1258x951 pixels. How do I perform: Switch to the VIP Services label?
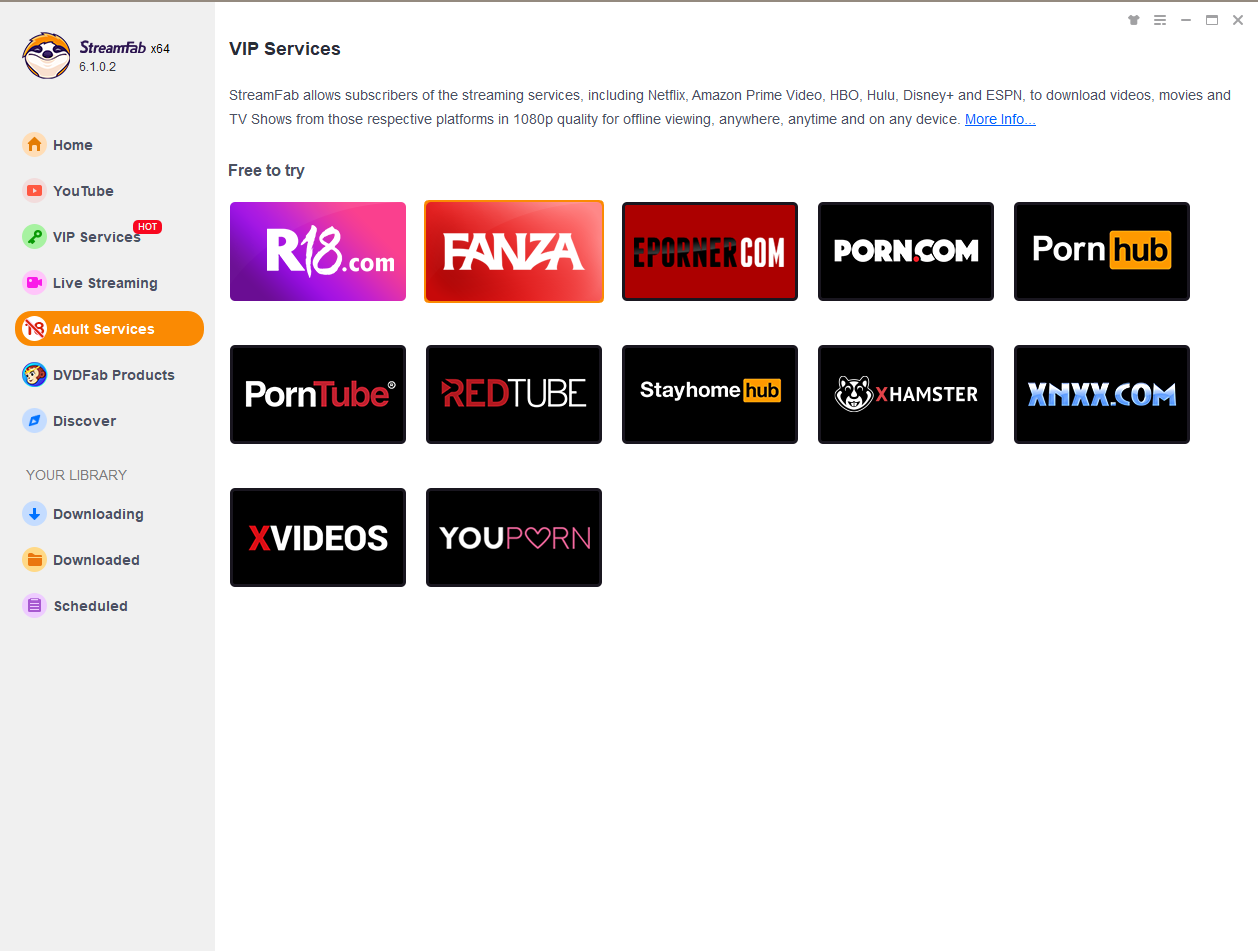pos(97,237)
